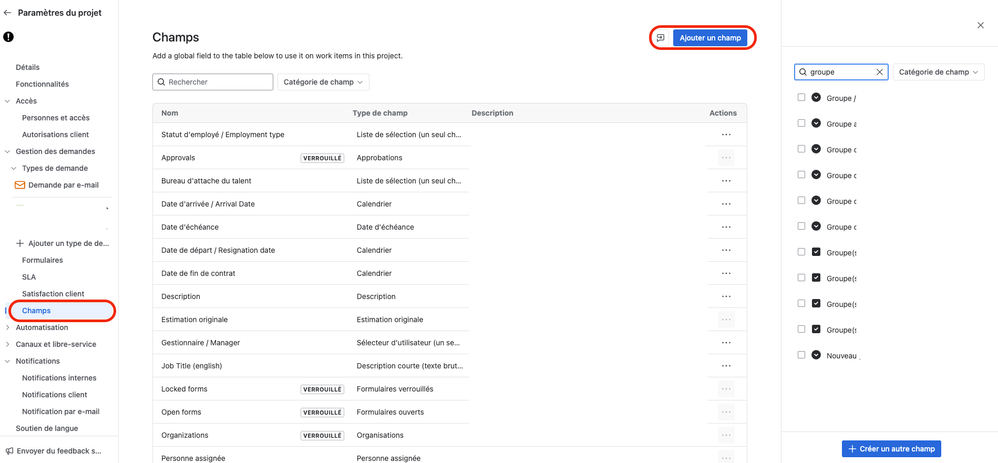The image size is (998, 463).
Task: Click the Description column header
Action: click(492, 113)
